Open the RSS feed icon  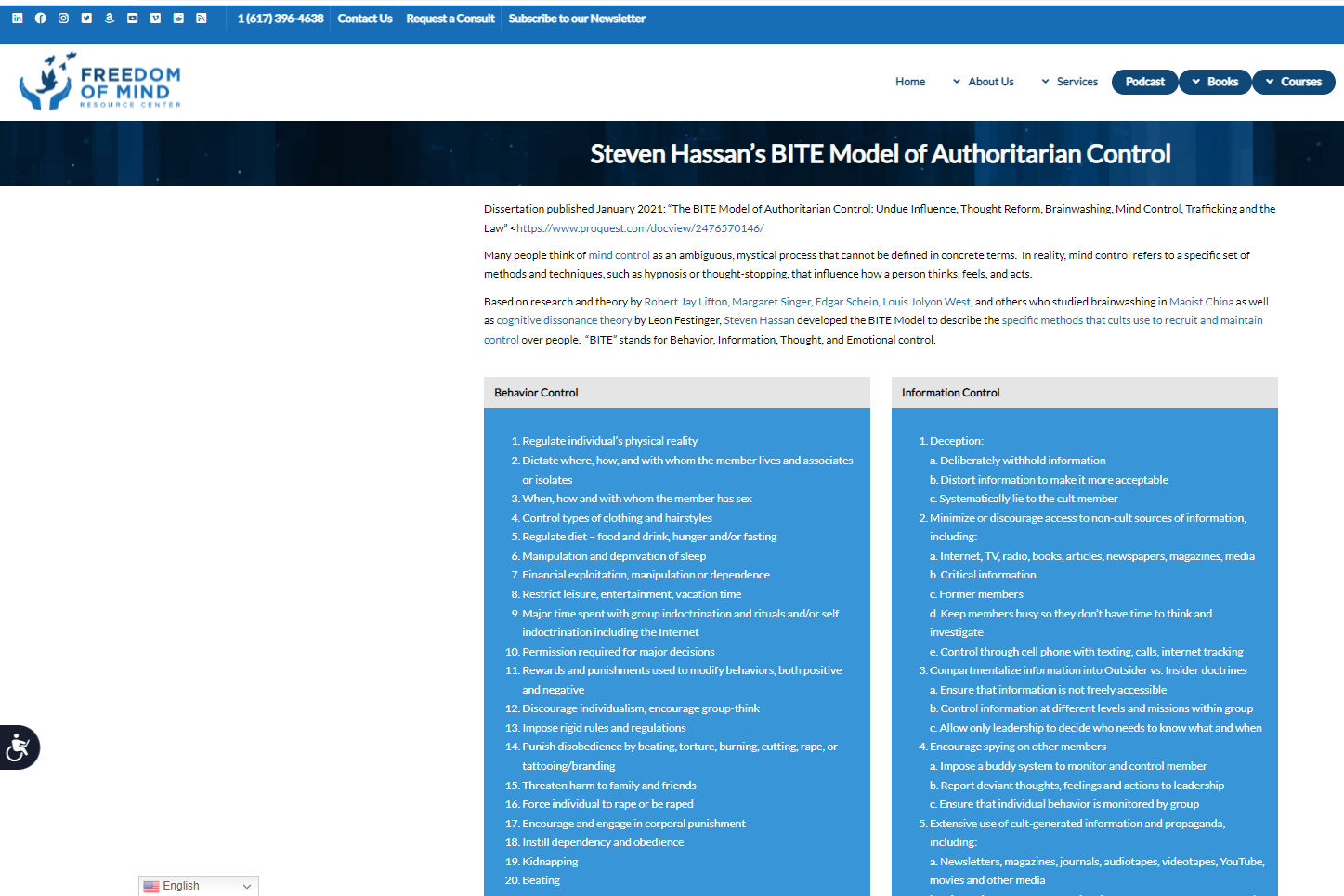tap(202, 18)
